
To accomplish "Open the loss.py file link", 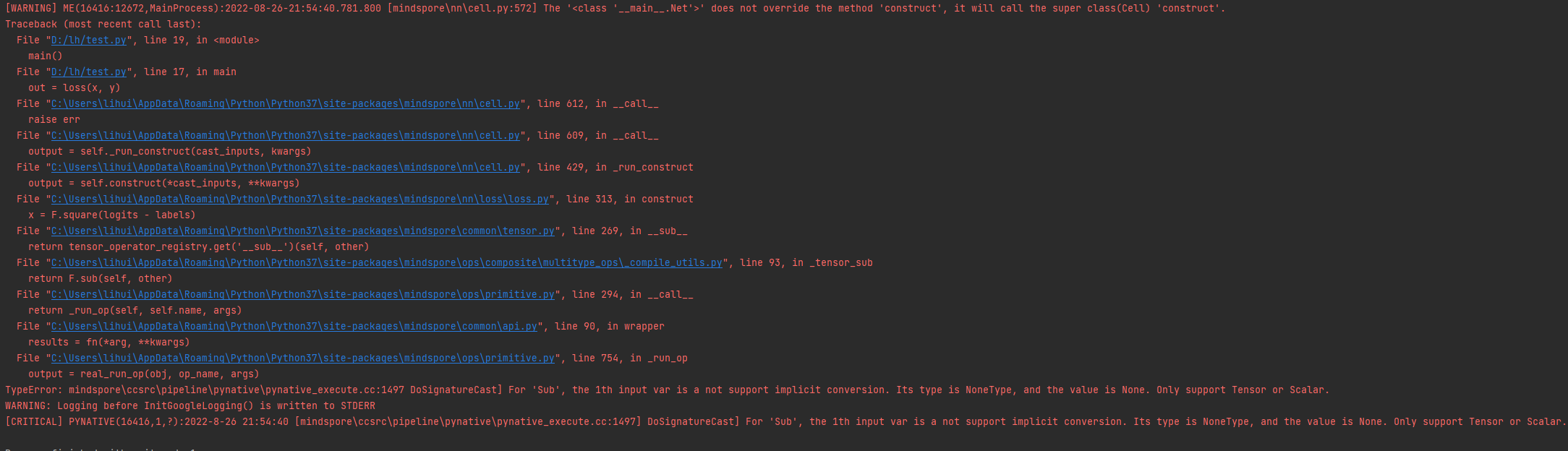I will click(299, 199).
